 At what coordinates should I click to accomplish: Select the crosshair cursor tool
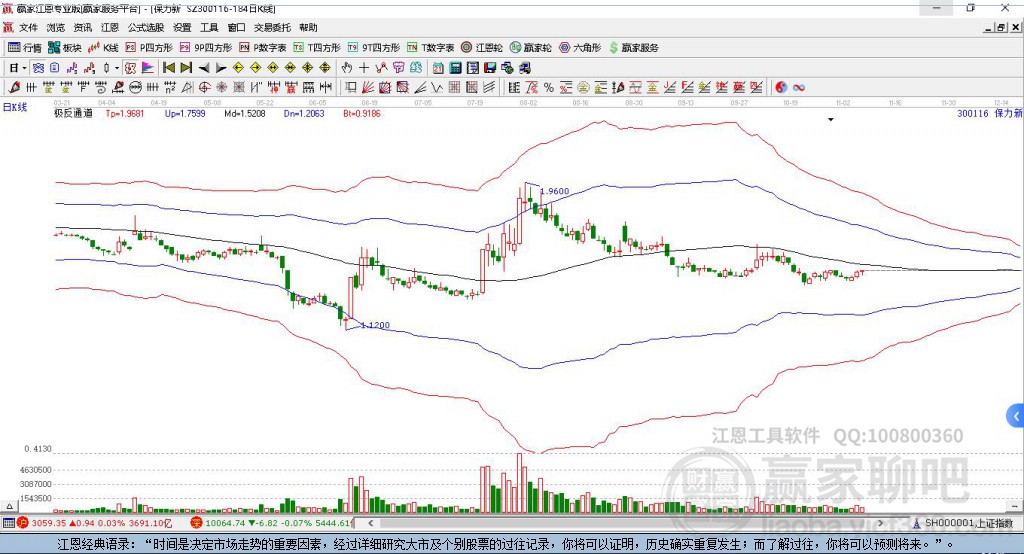pos(364,68)
